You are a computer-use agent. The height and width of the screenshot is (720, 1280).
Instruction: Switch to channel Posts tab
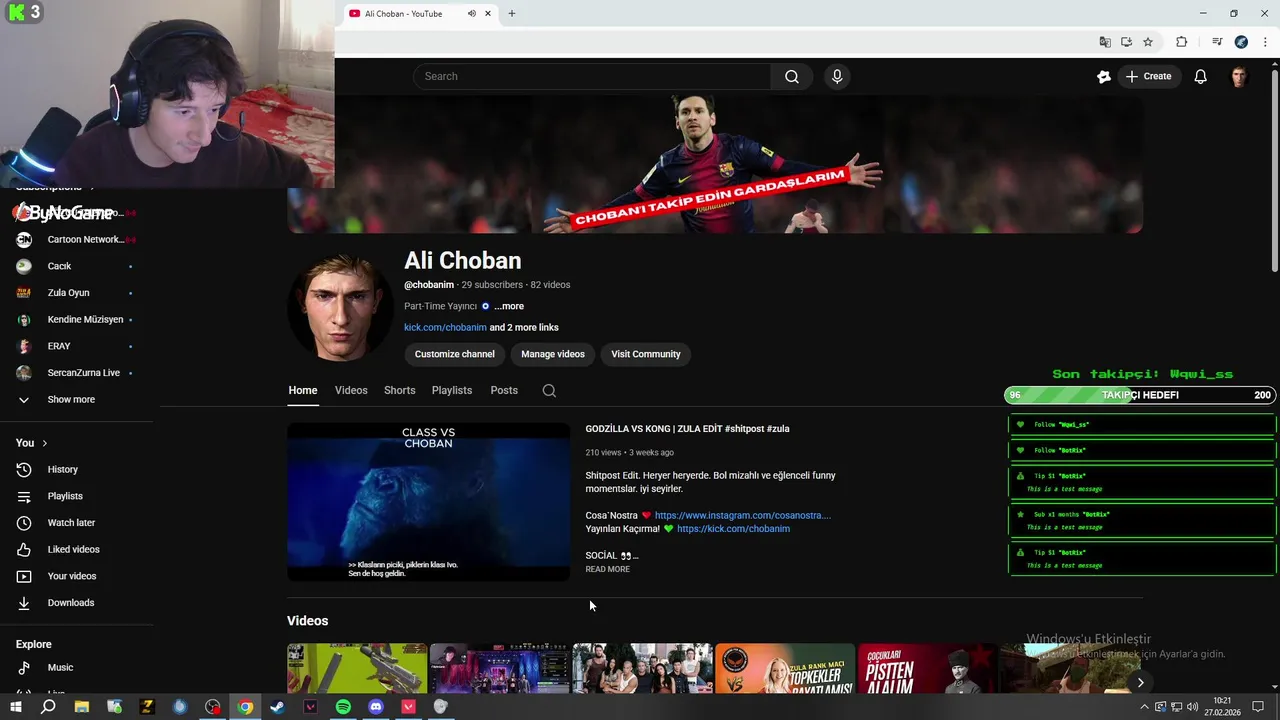(x=504, y=391)
